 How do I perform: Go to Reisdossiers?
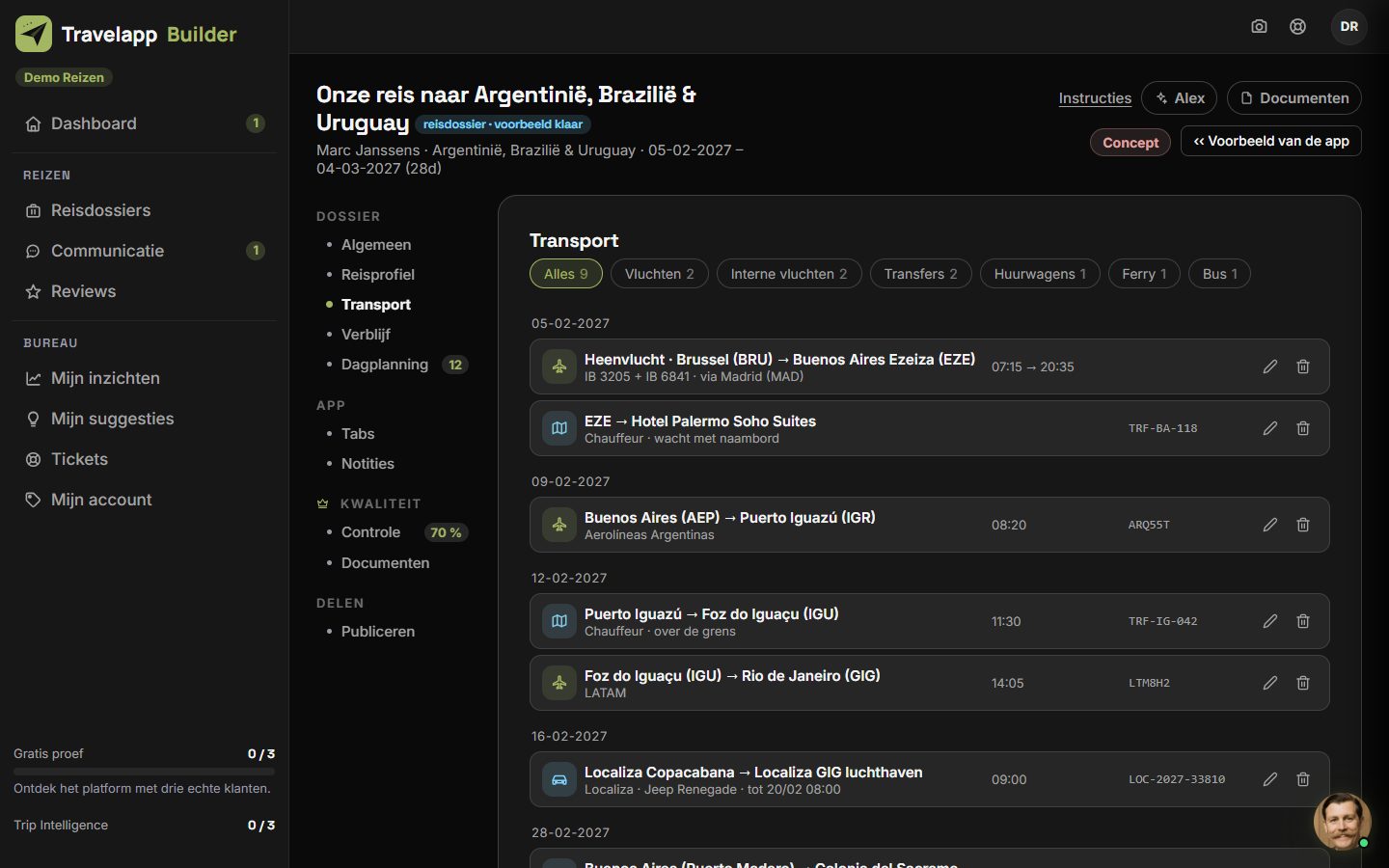click(x=144, y=210)
